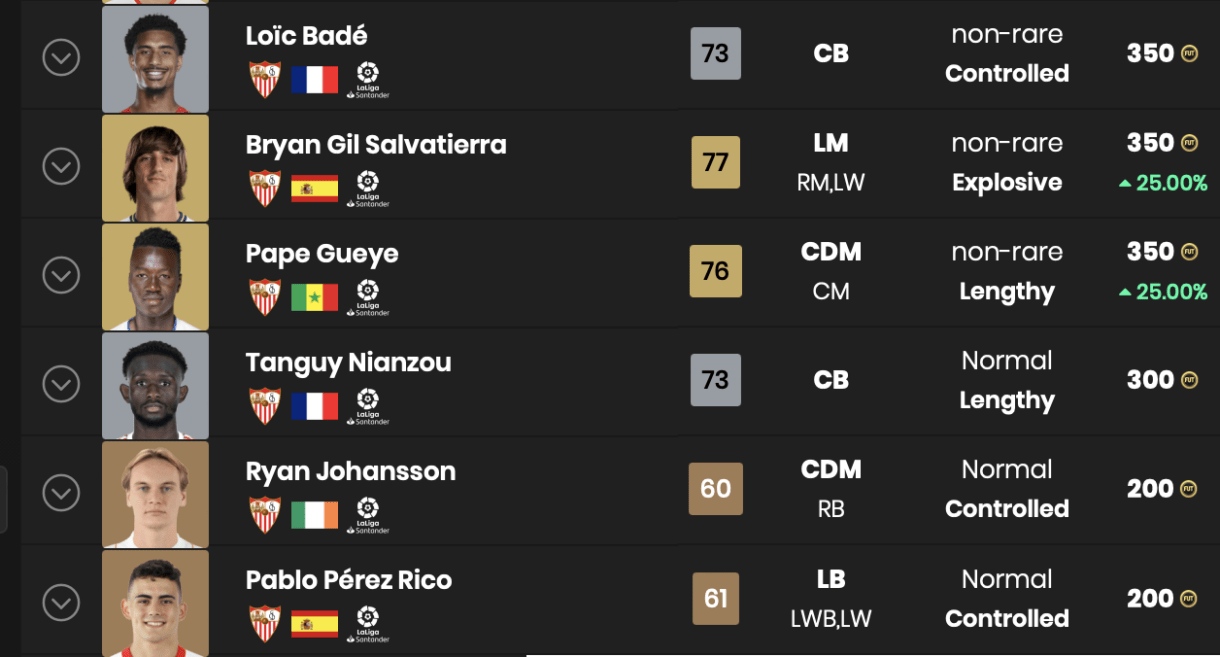The height and width of the screenshot is (657, 1220).
Task: Open Pape Gueye player portrait
Action: [155, 277]
